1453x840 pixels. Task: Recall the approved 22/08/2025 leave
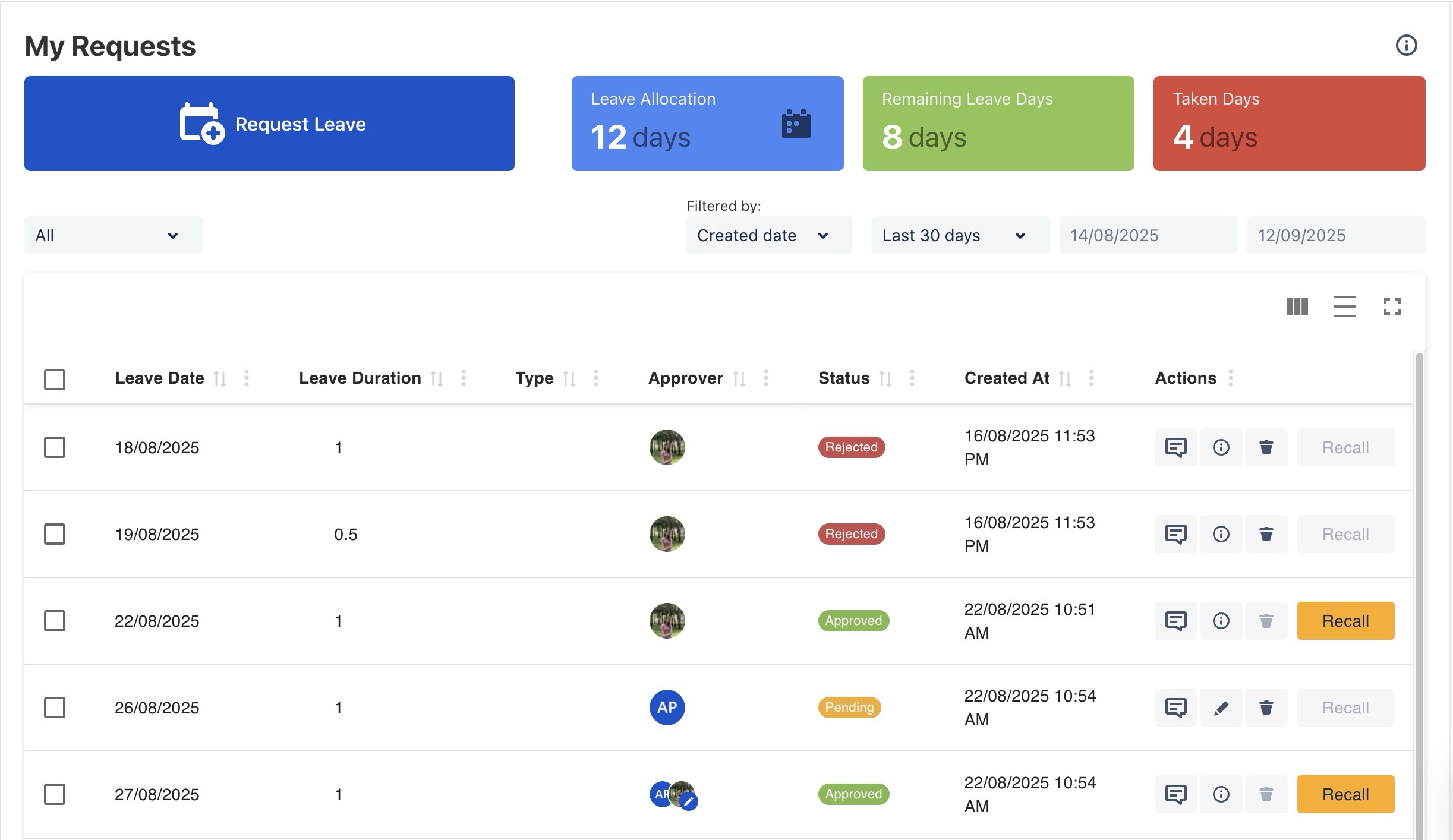pos(1345,621)
